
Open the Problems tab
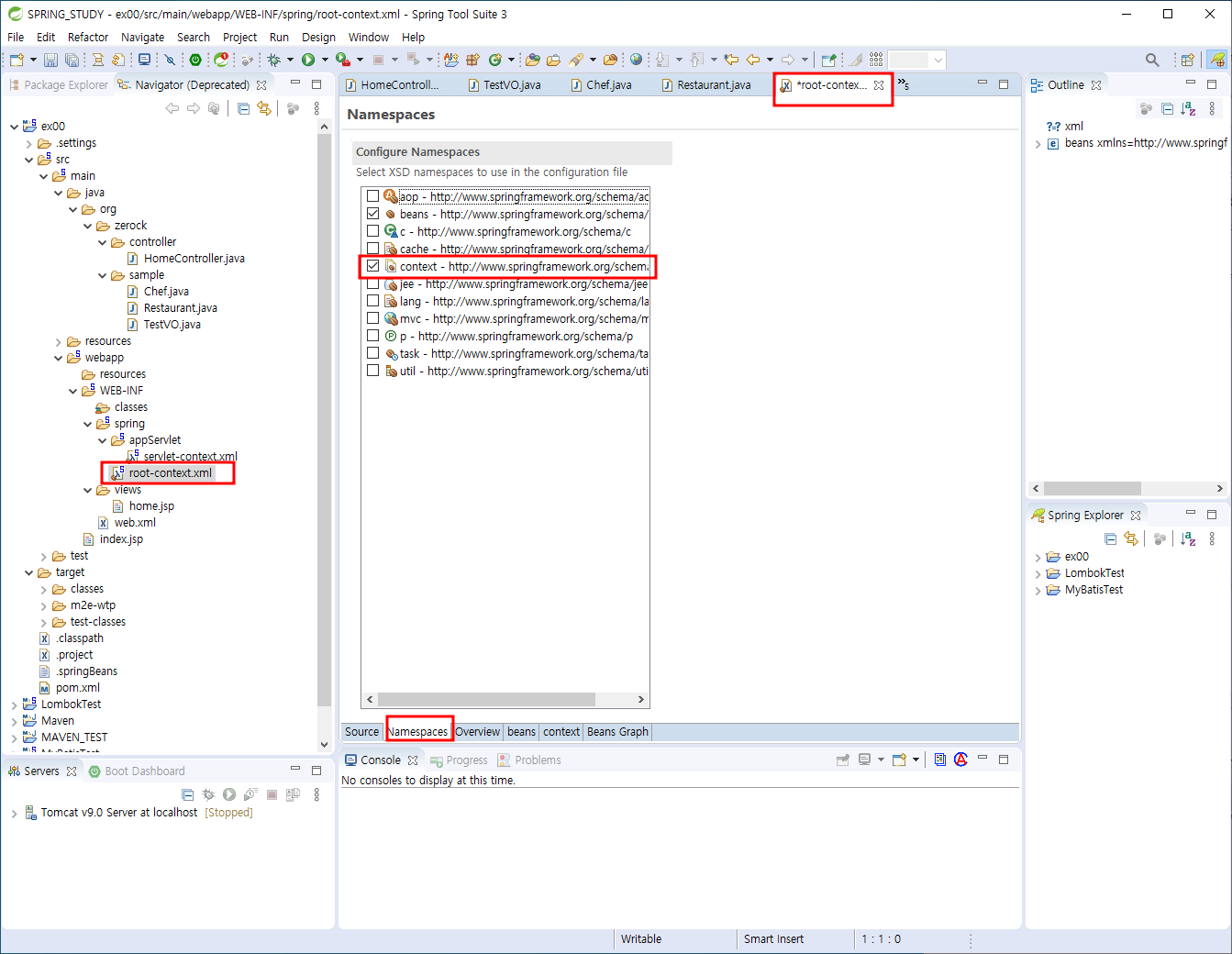pos(528,760)
